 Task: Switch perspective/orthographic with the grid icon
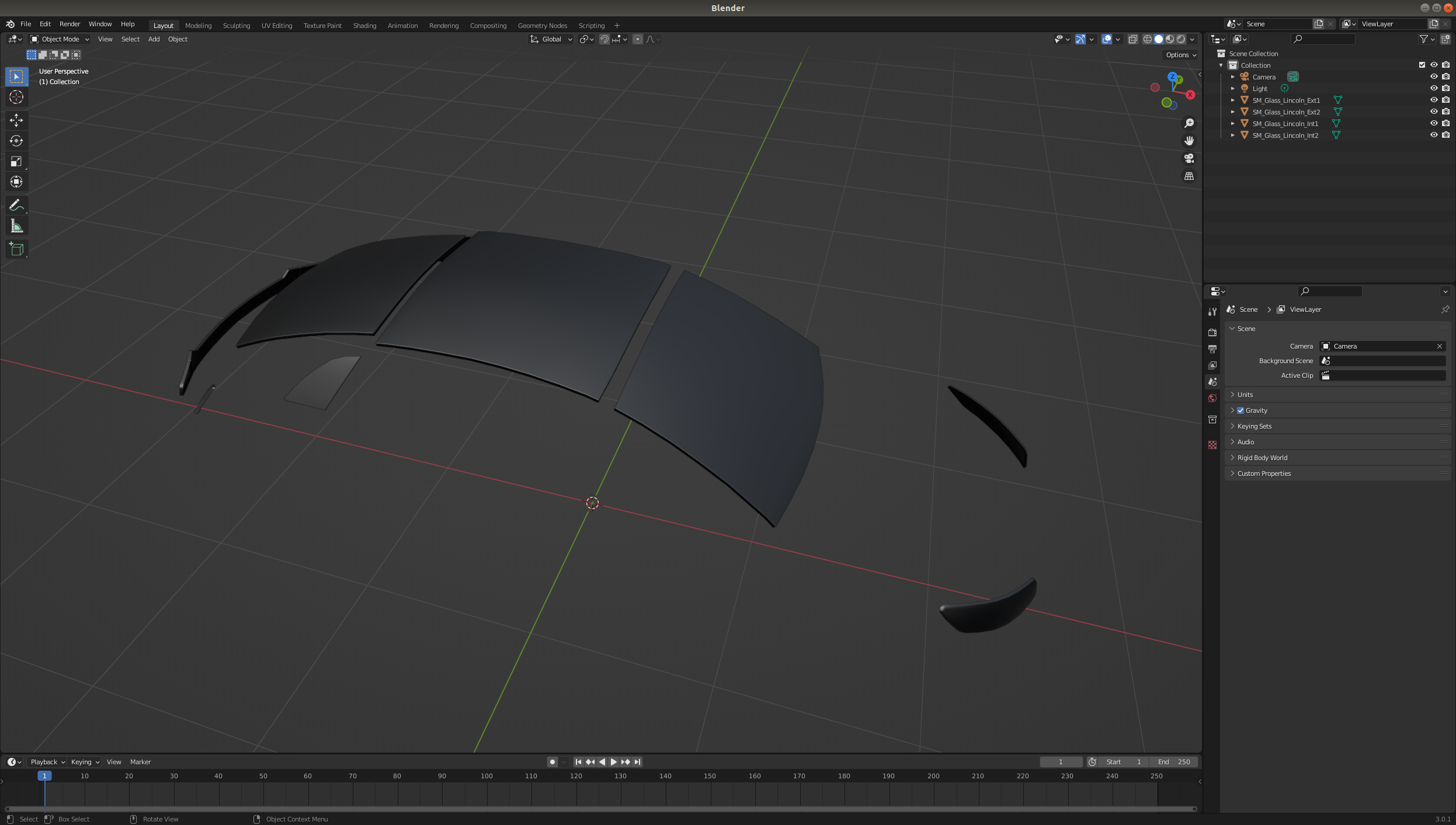point(1189,176)
